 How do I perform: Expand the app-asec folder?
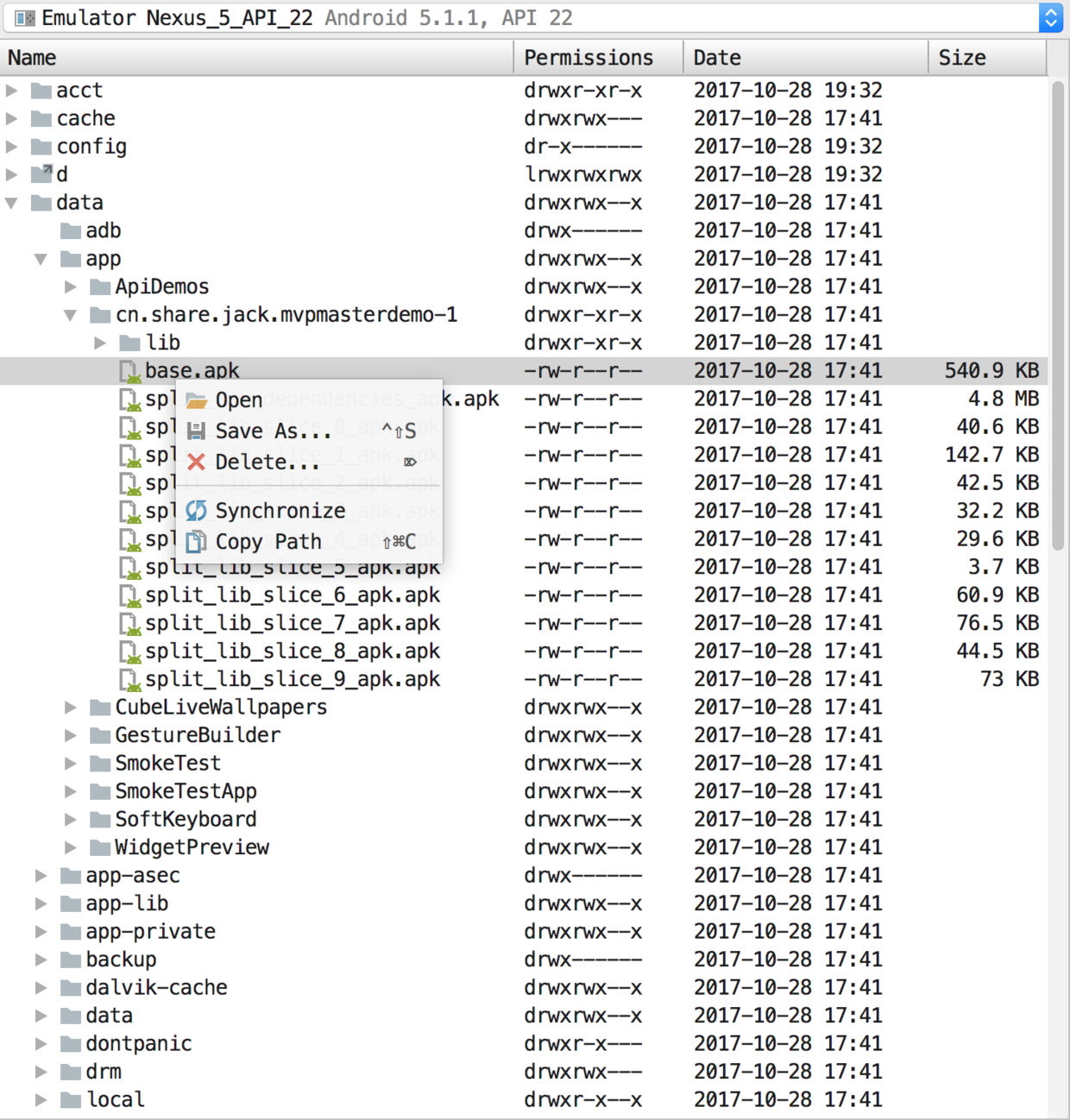pos(41,876)
